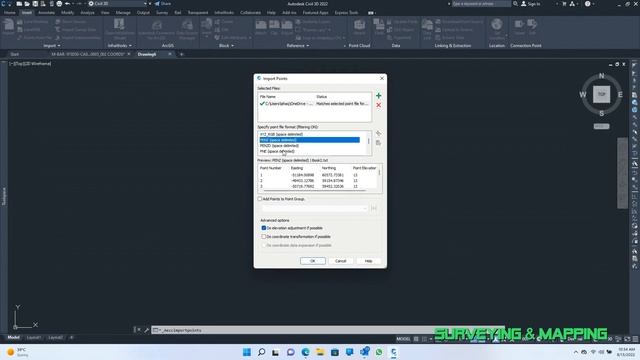Click the preview table horizontal scrollbar
This screenshot has width=640, height=360.
(314, 190)
